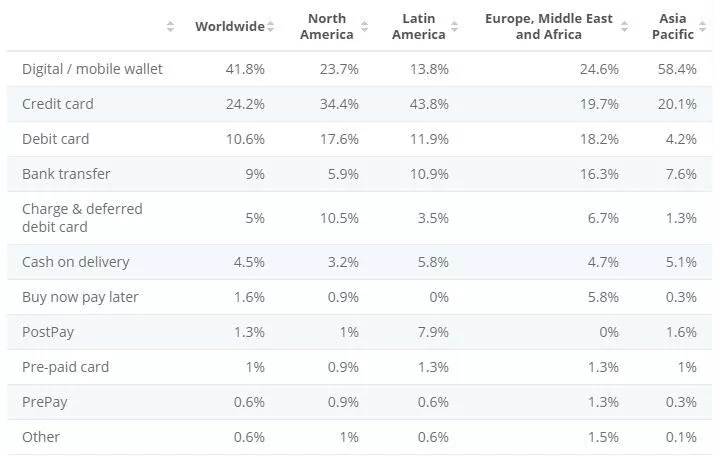This screenshot has width=714, height=456.
Task: Click the Asia Pacific header label
Action: [x=673, y=27]
